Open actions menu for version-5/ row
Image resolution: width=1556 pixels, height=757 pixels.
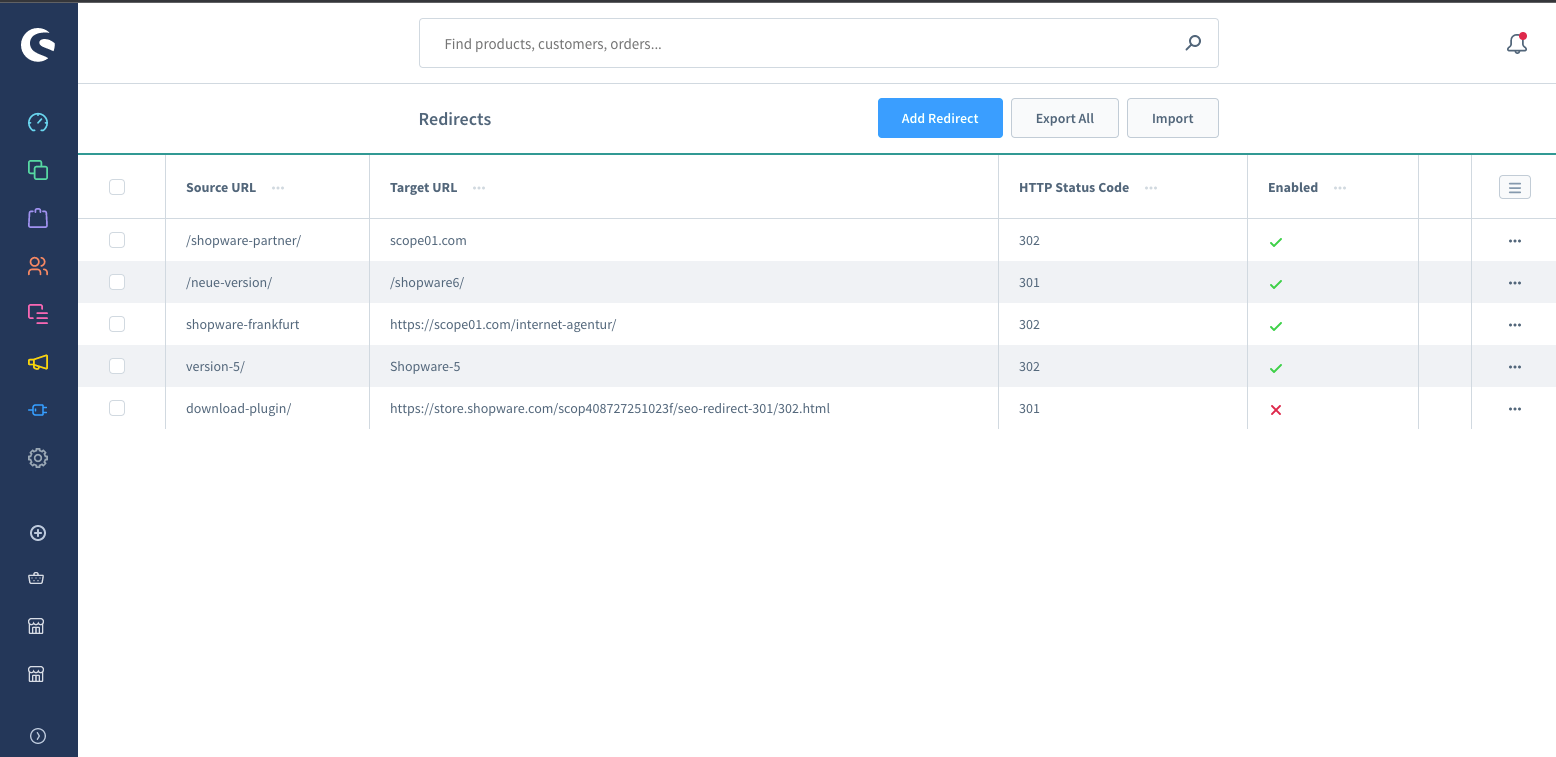1514,367
